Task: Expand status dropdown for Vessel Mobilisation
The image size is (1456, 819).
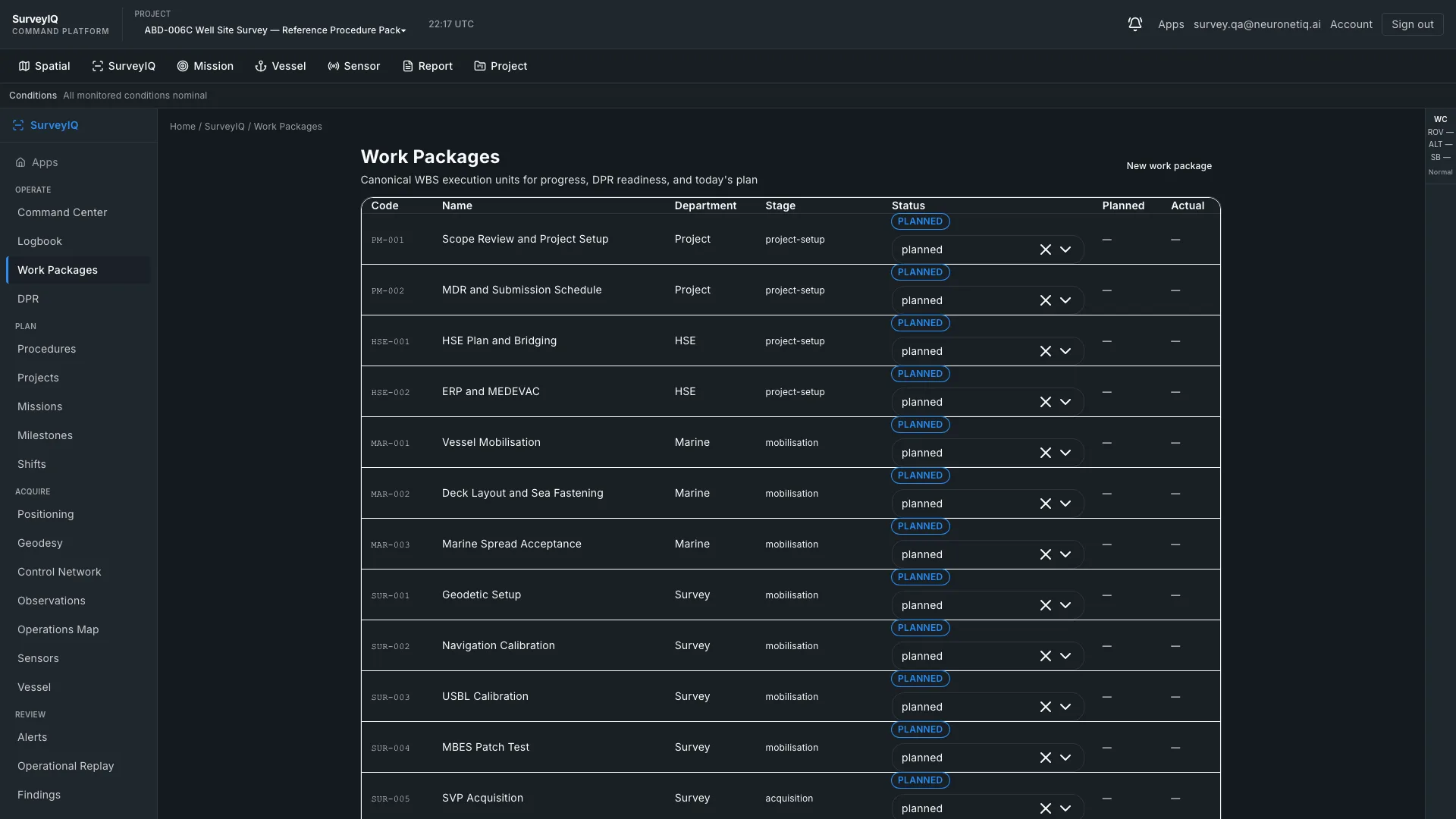Action: pyautogui.click(x=1065, y=453)
